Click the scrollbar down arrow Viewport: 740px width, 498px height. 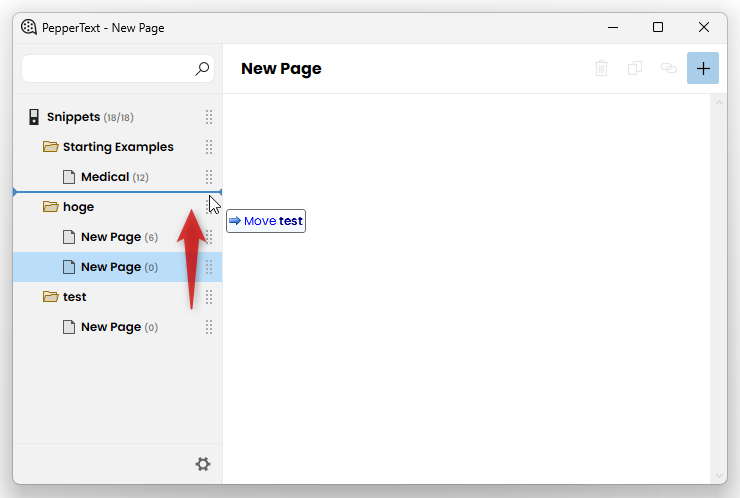pyautogui.click(x=719, y=475)
